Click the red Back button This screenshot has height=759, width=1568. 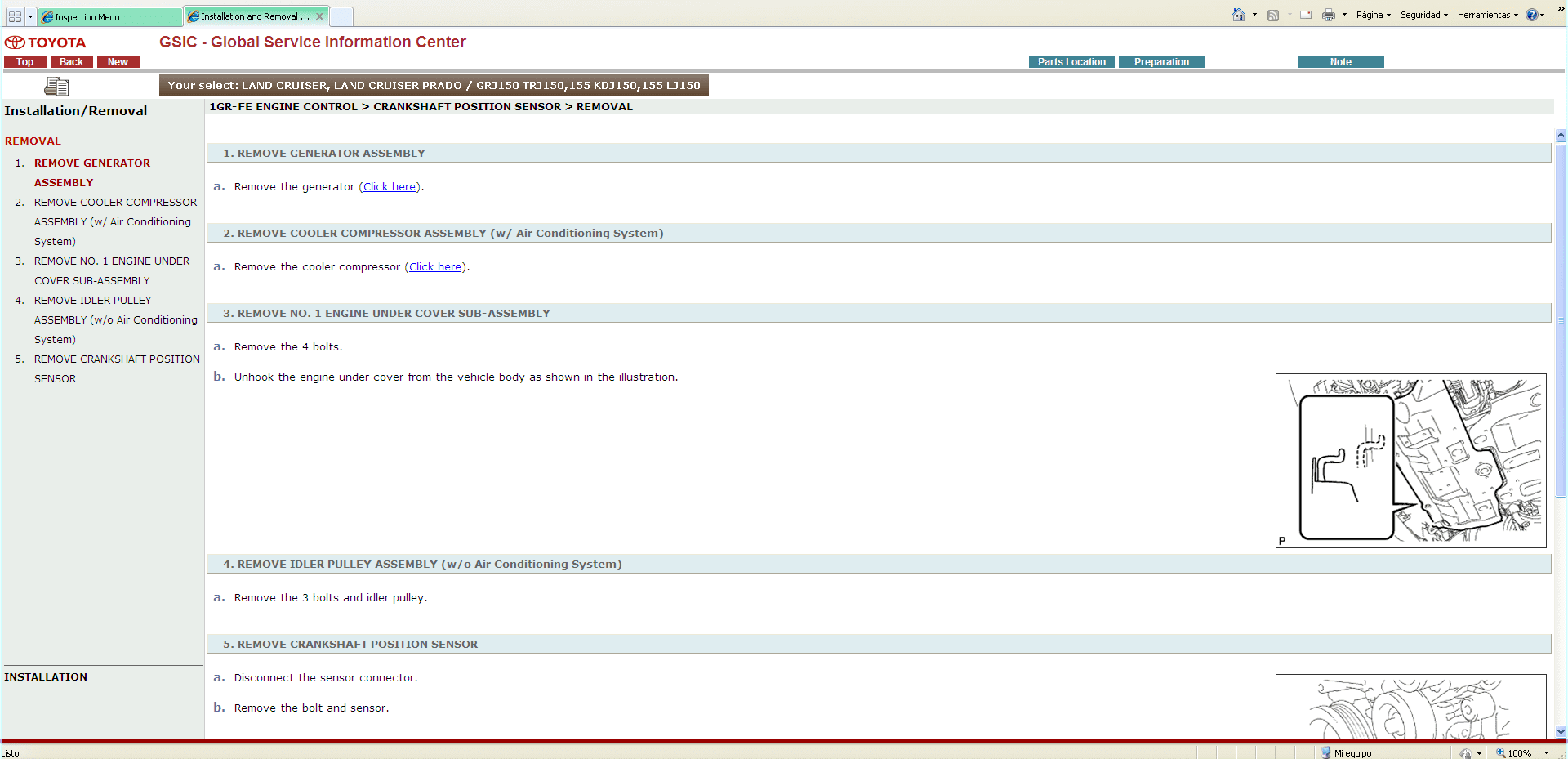(x=71, y=62)
